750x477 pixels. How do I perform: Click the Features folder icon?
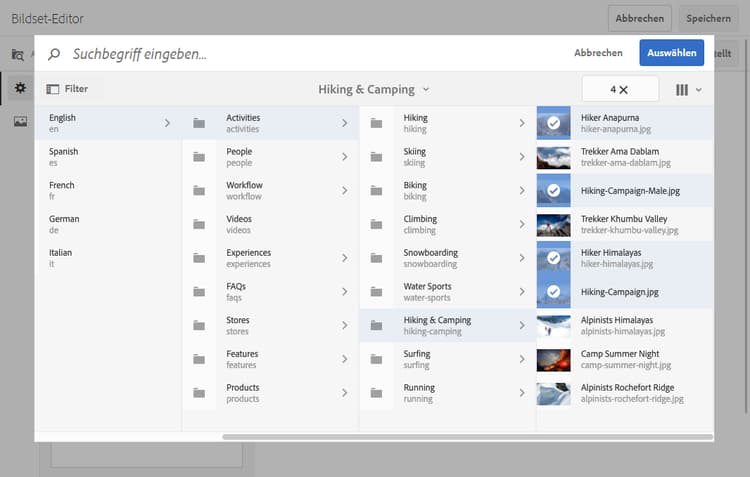tap(199, 359)
